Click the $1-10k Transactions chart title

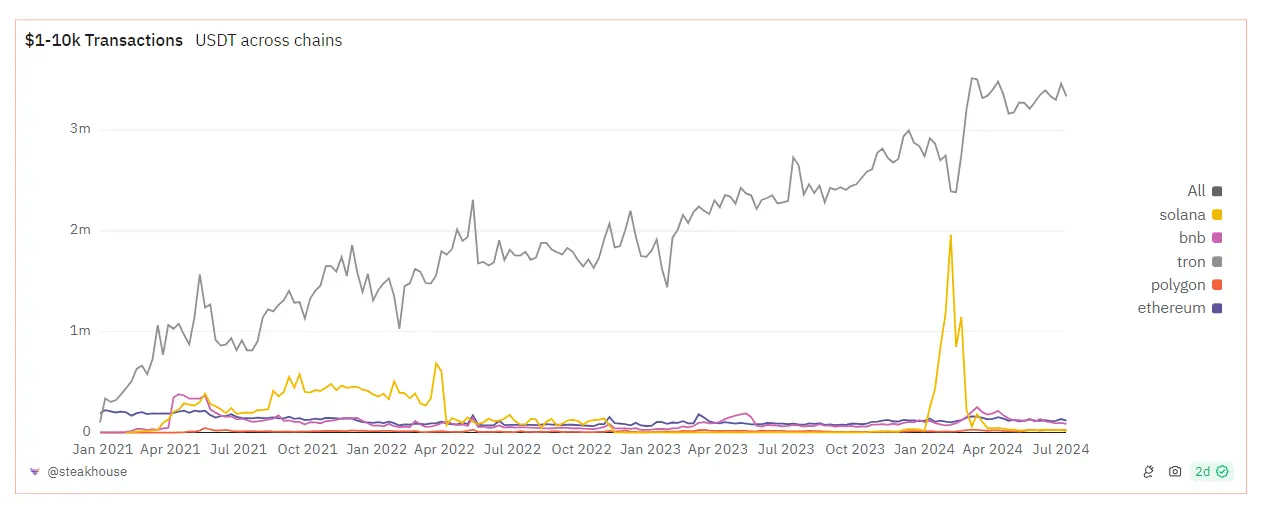point(104,40)
